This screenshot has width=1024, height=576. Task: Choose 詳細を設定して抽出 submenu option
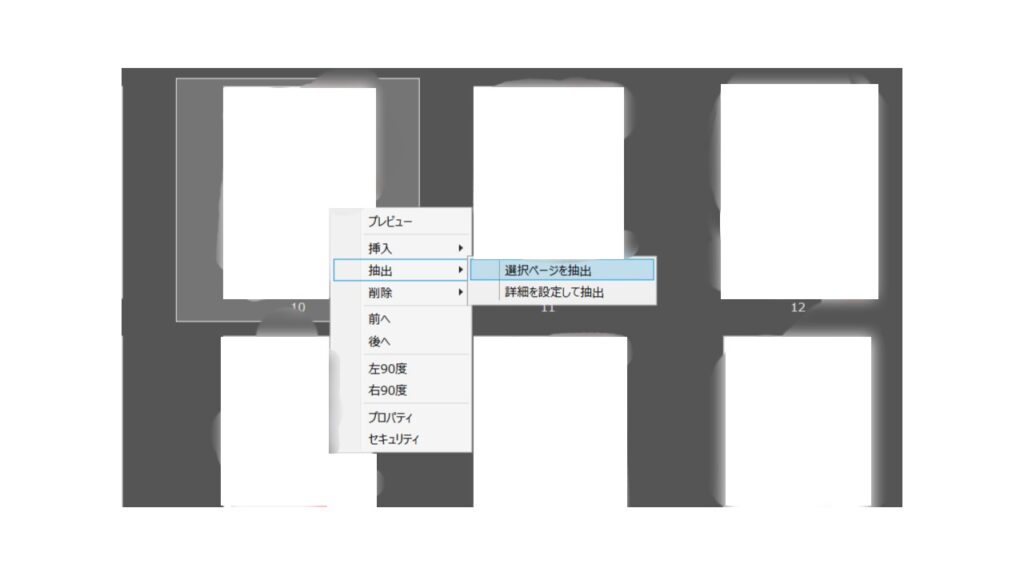click(562, 292)
